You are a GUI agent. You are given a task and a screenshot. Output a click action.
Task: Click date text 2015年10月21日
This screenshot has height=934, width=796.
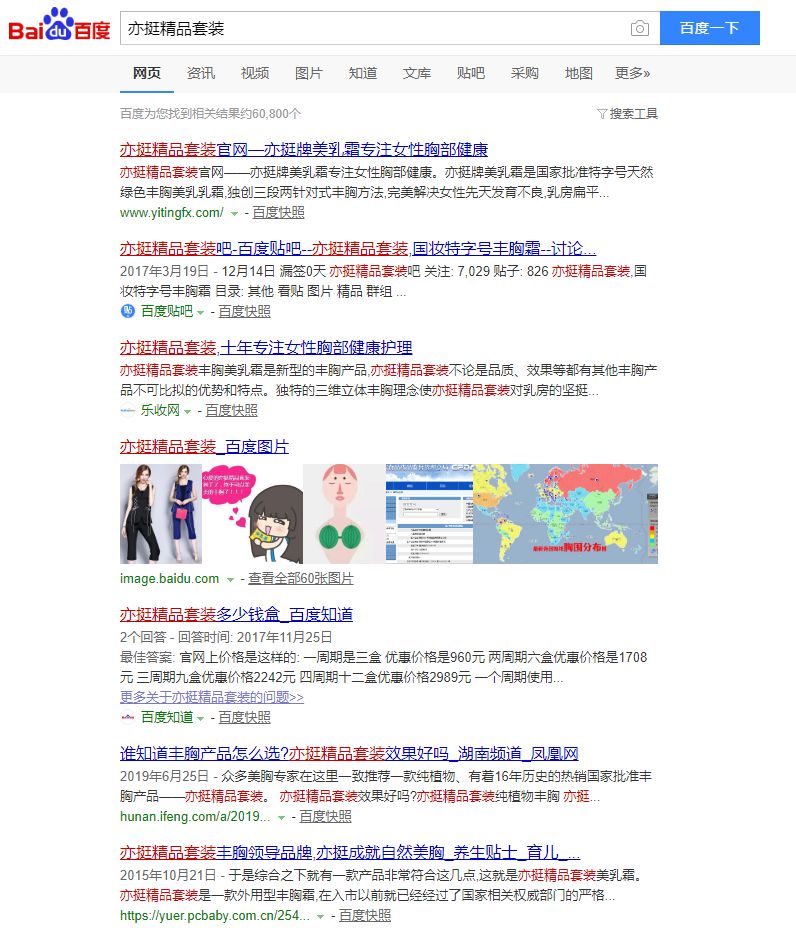tap(168, 875)
